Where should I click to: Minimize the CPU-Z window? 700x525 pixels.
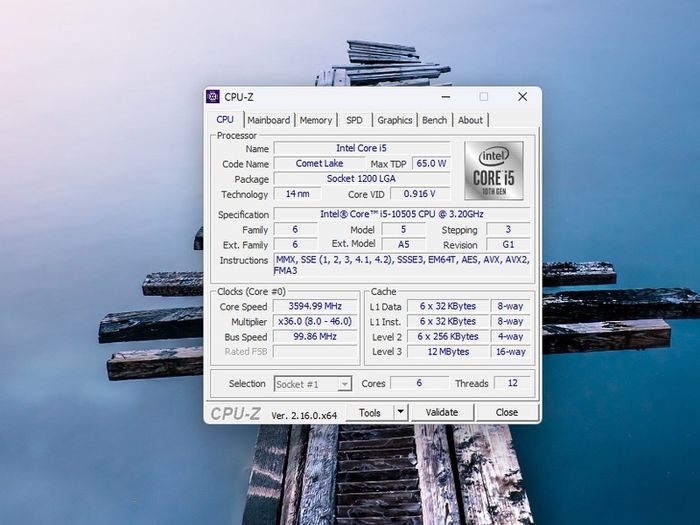tap(446, 97)
